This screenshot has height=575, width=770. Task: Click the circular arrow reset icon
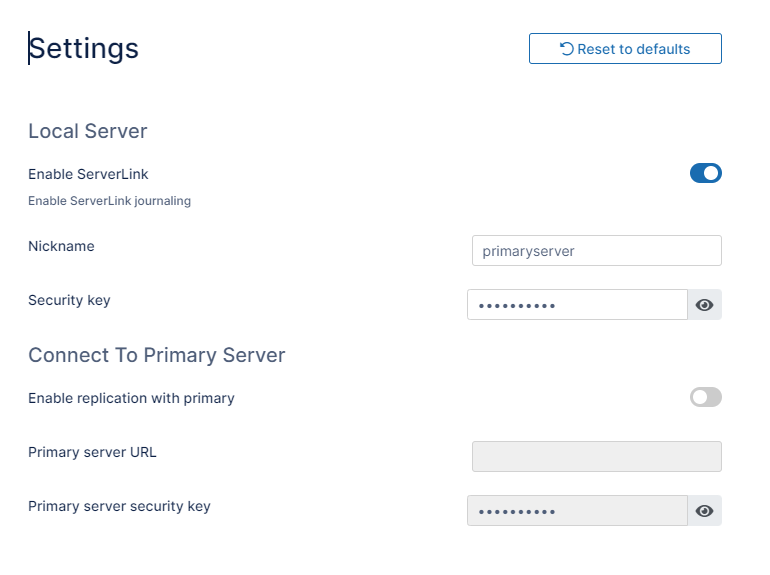[567, 49]
